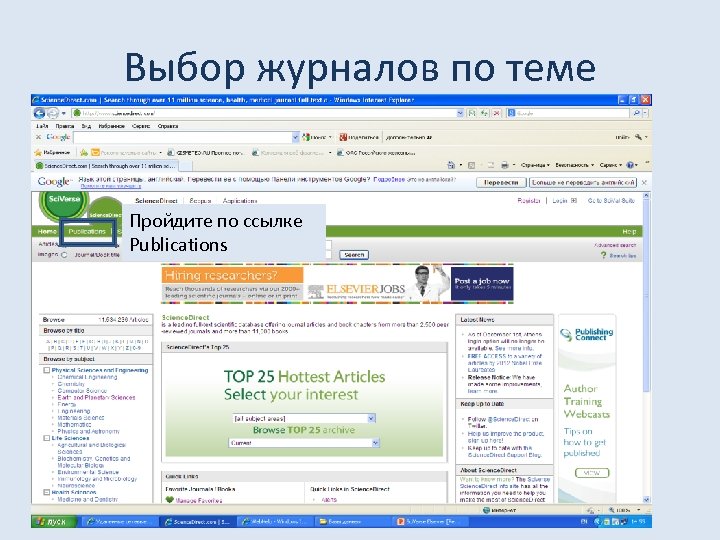720x540 pixels.
Task: Click the green question mark Search tips icon
Action: click(x=604, y=255)
